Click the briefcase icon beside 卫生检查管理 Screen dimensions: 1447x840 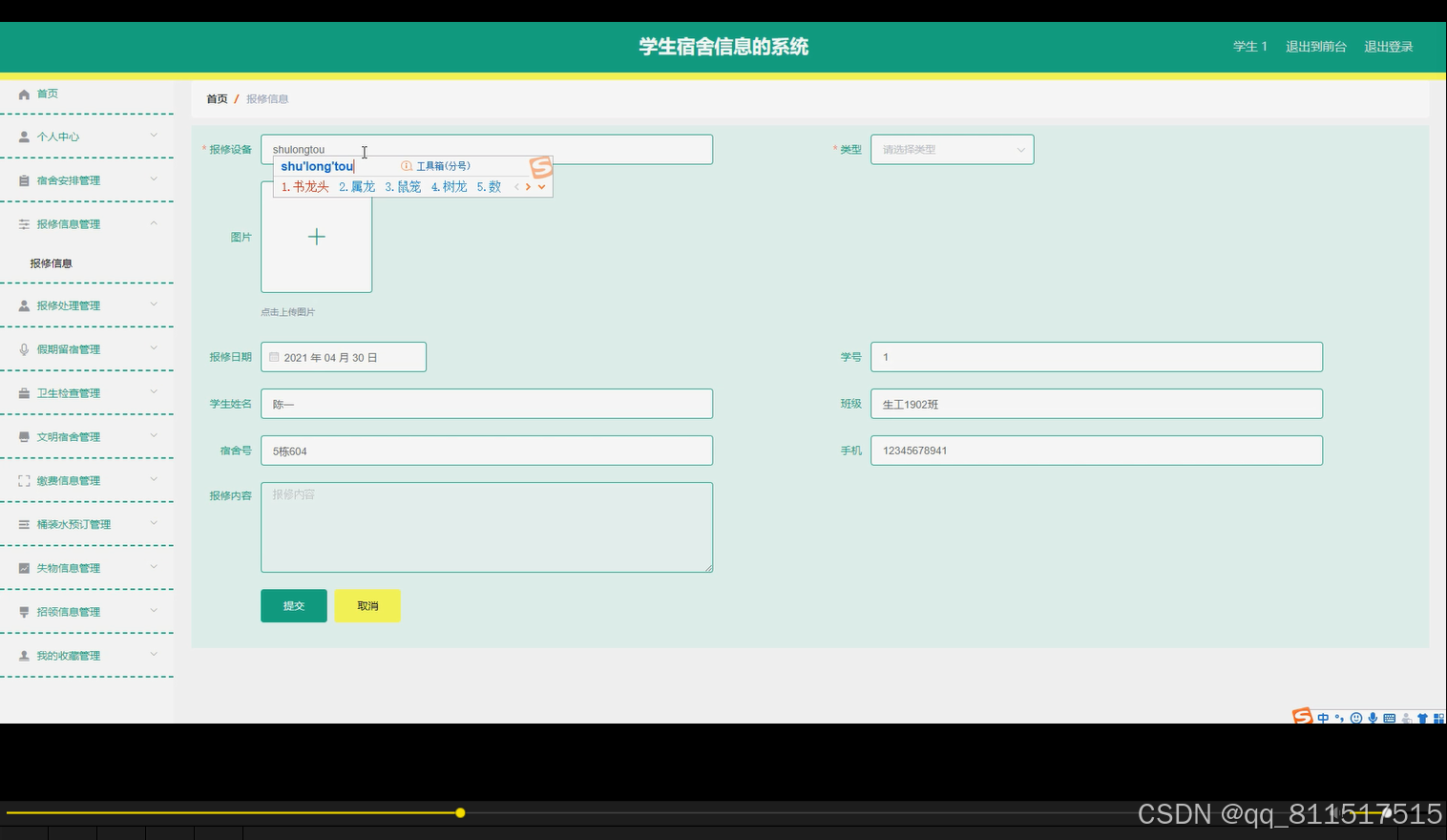pos(24,393)
